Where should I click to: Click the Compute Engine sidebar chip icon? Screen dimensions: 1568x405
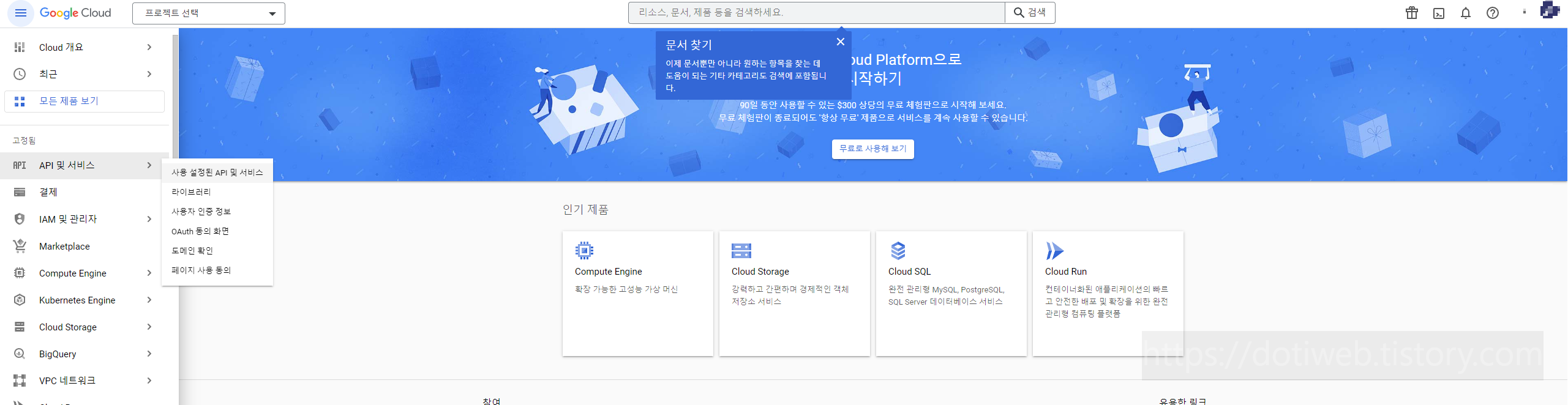click(x=20, y=273)
